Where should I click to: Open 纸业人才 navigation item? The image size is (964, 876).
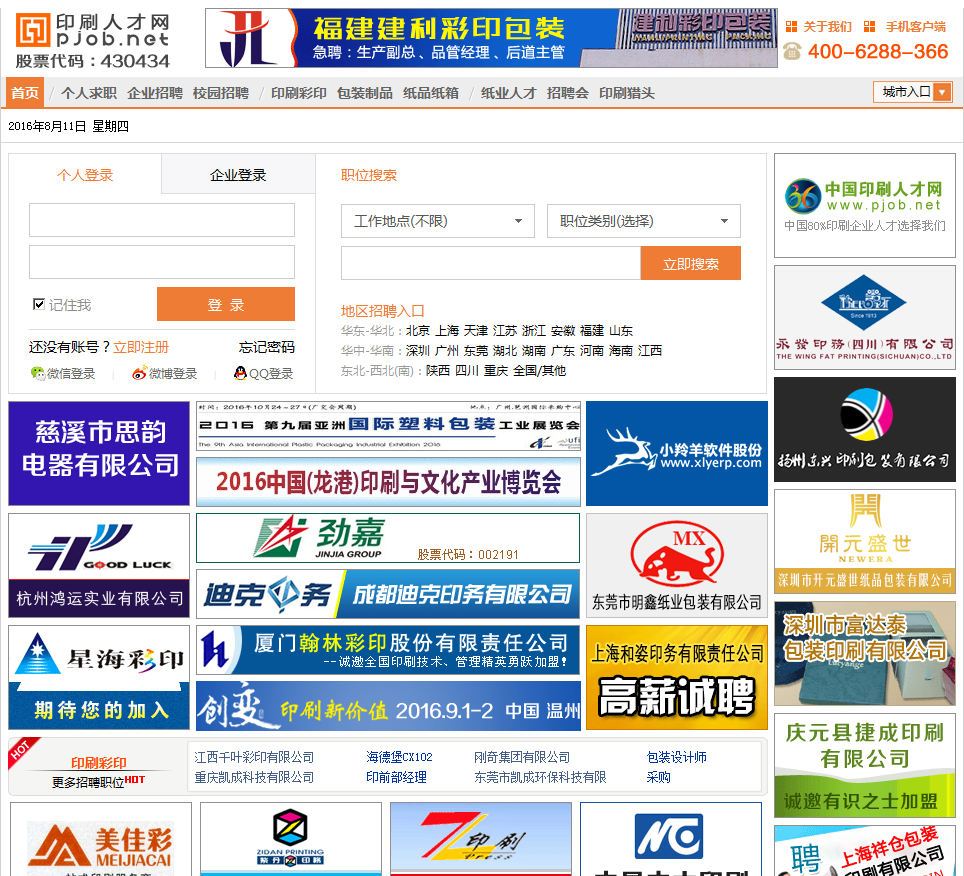click(508, 93)
